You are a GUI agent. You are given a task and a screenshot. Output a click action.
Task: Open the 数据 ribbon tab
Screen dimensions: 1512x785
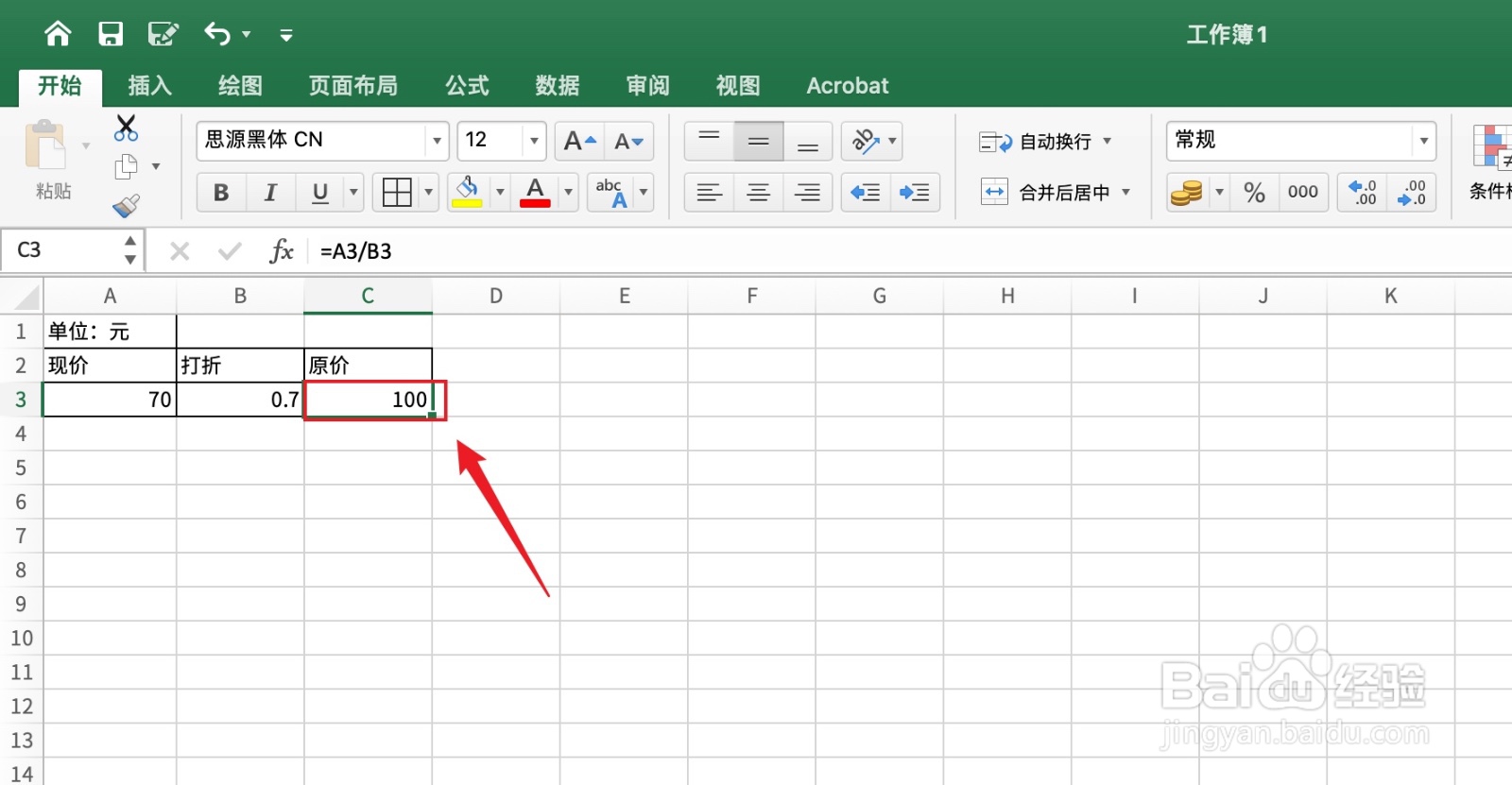pyautogui.click(x=558, y=86)
